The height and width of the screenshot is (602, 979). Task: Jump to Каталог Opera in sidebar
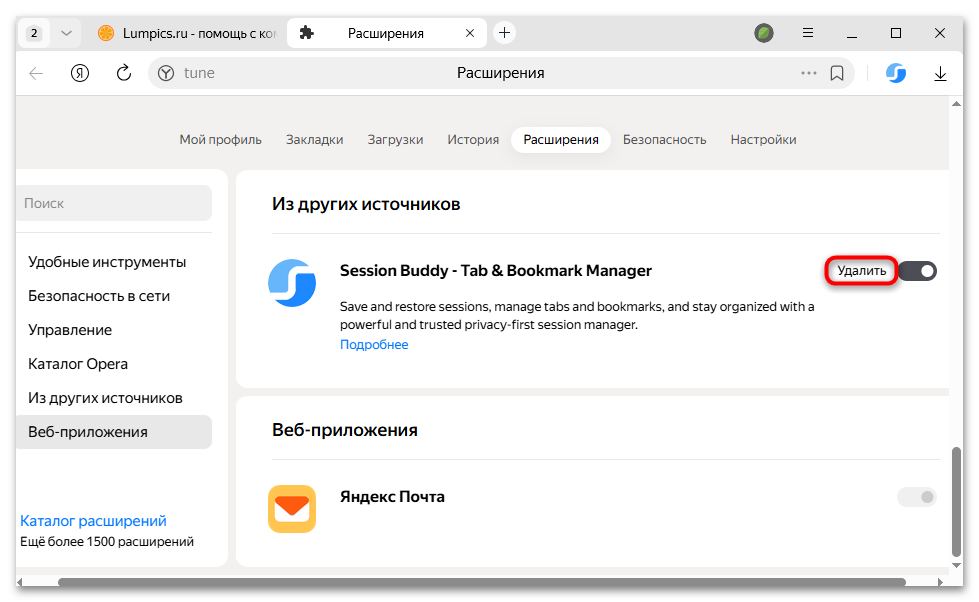coord(78,364)
